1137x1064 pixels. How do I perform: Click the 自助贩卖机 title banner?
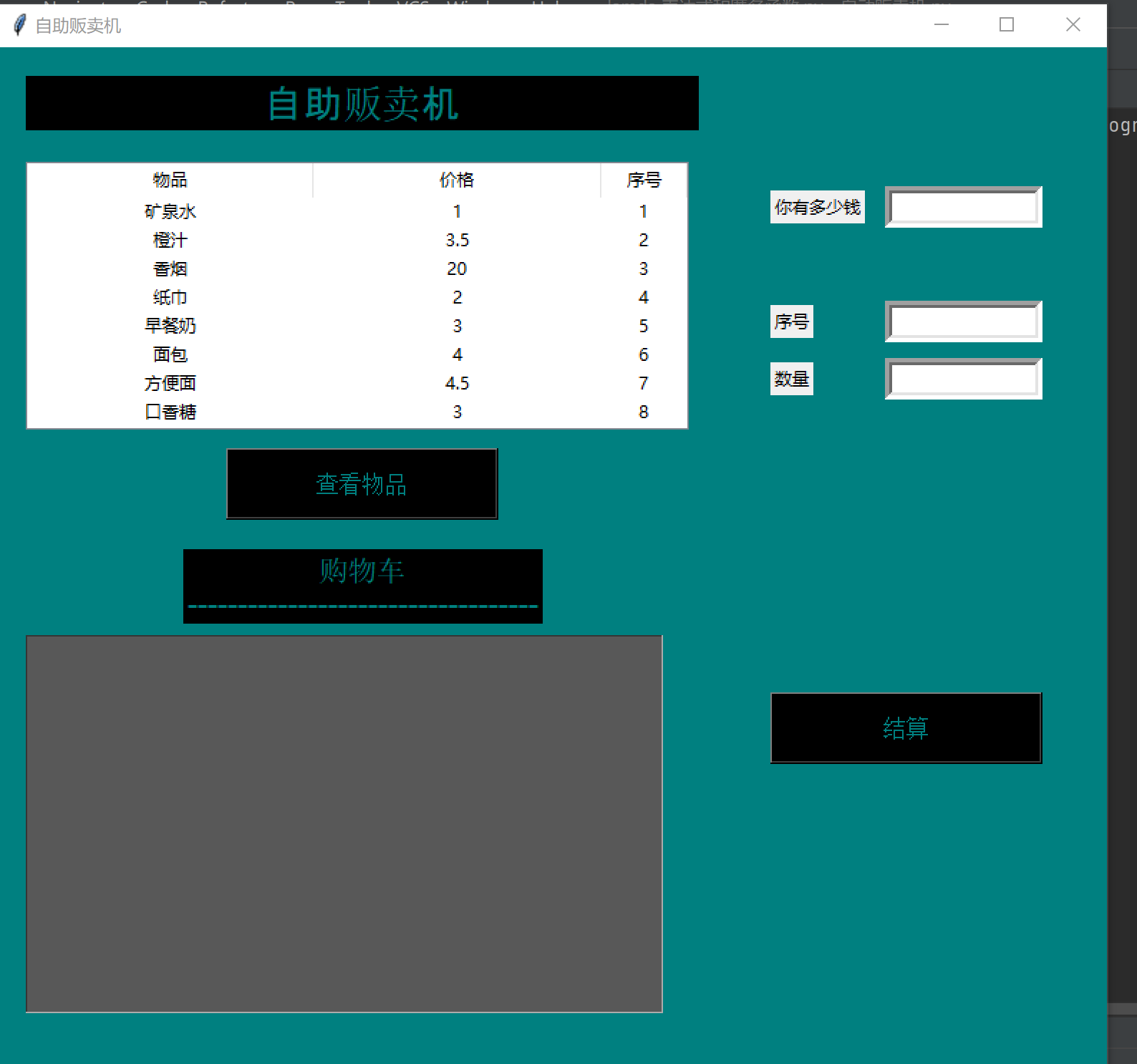362,103
